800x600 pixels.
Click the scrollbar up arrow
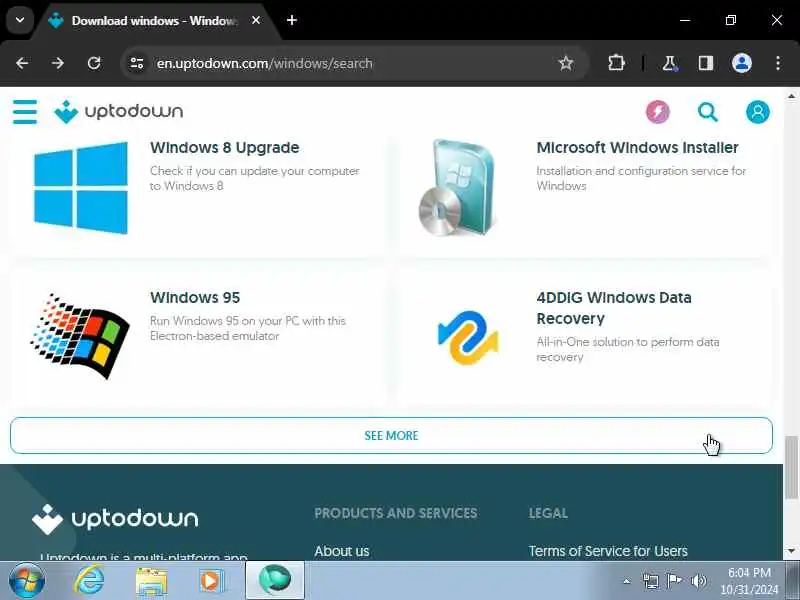791,95
